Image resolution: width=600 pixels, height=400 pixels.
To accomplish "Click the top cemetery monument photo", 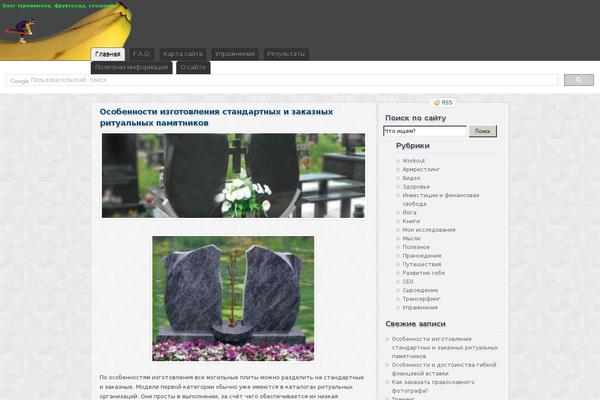I will (233, 175).
